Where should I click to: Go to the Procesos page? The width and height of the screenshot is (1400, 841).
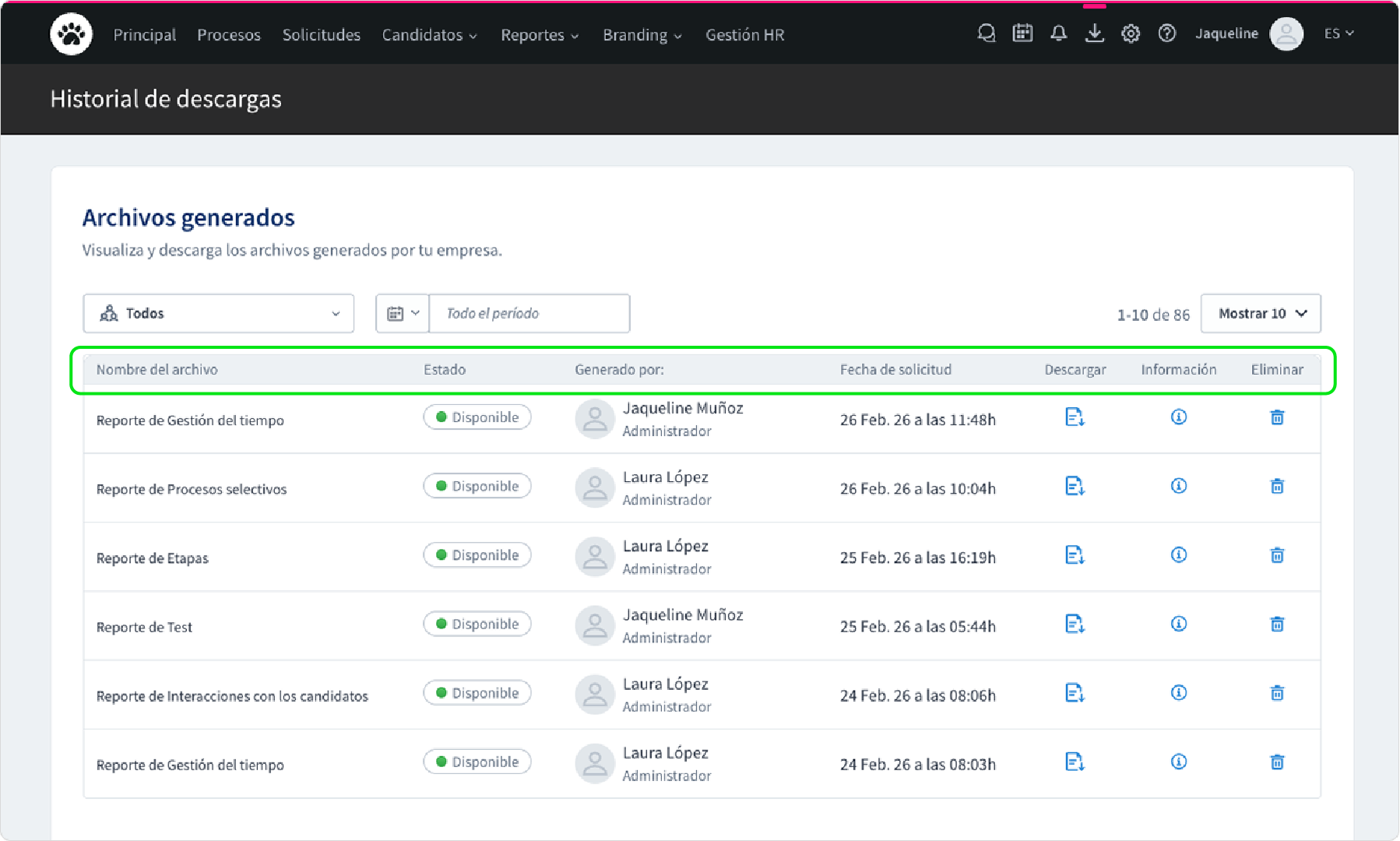click(228, 35)
